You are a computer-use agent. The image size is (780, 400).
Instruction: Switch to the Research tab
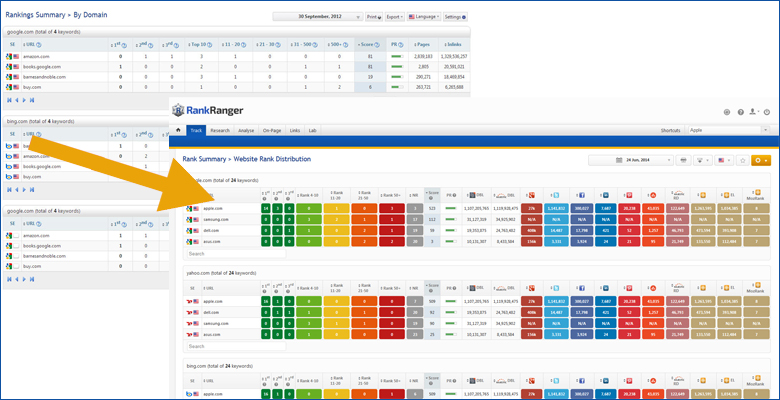tap(220, 130)
